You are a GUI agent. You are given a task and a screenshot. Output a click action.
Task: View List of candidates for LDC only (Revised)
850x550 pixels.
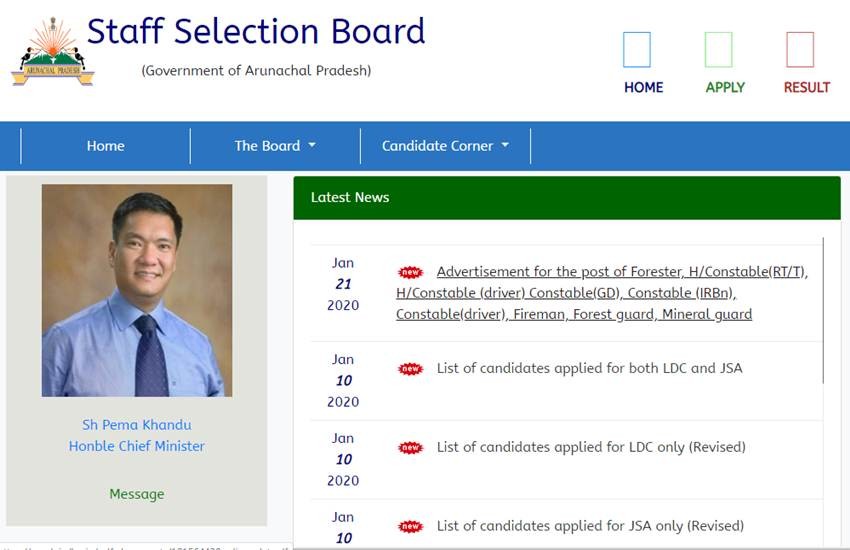point(591,447)
